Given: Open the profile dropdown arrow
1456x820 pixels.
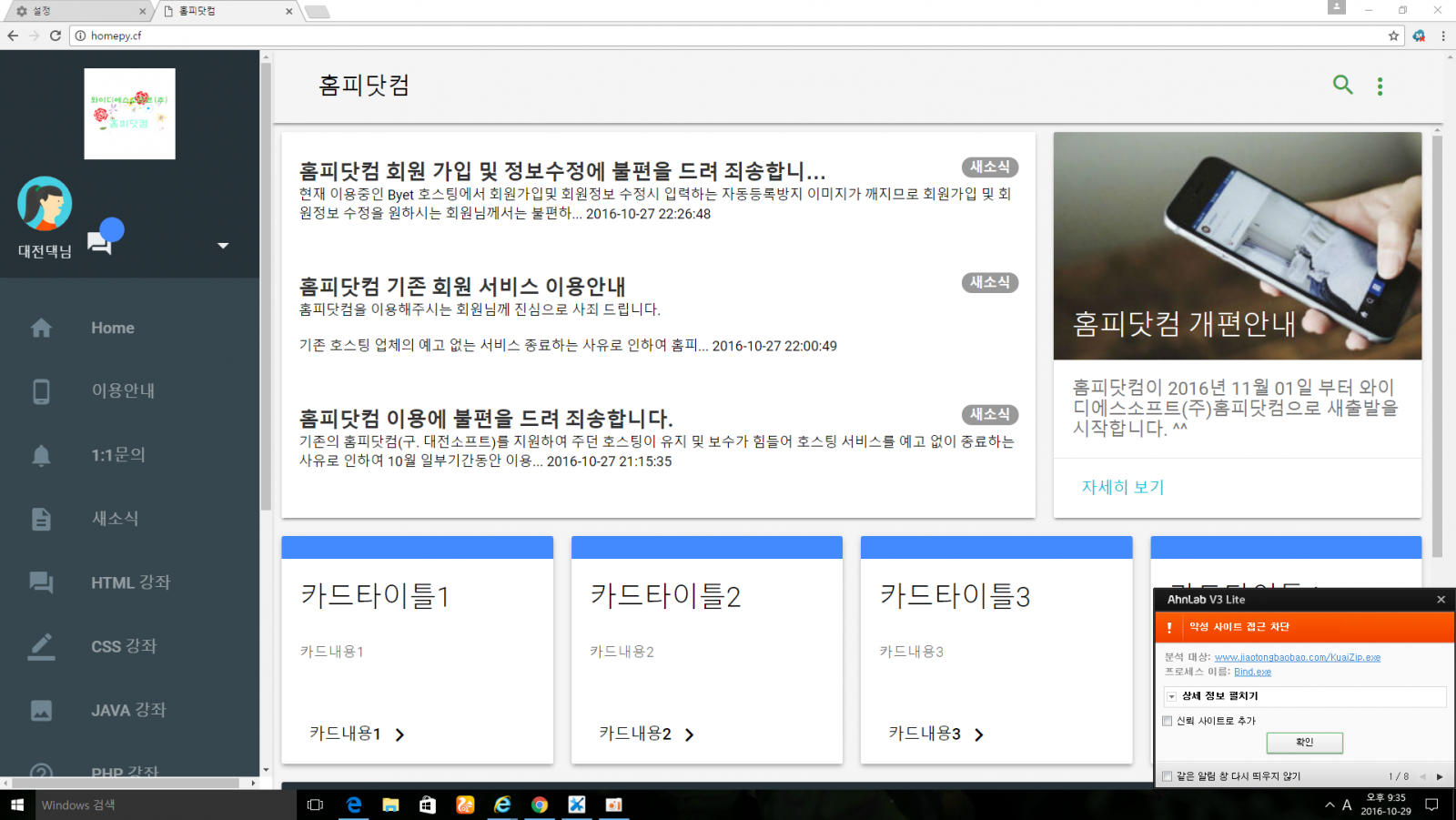Looking at the screenshot, I should (221, 245).
